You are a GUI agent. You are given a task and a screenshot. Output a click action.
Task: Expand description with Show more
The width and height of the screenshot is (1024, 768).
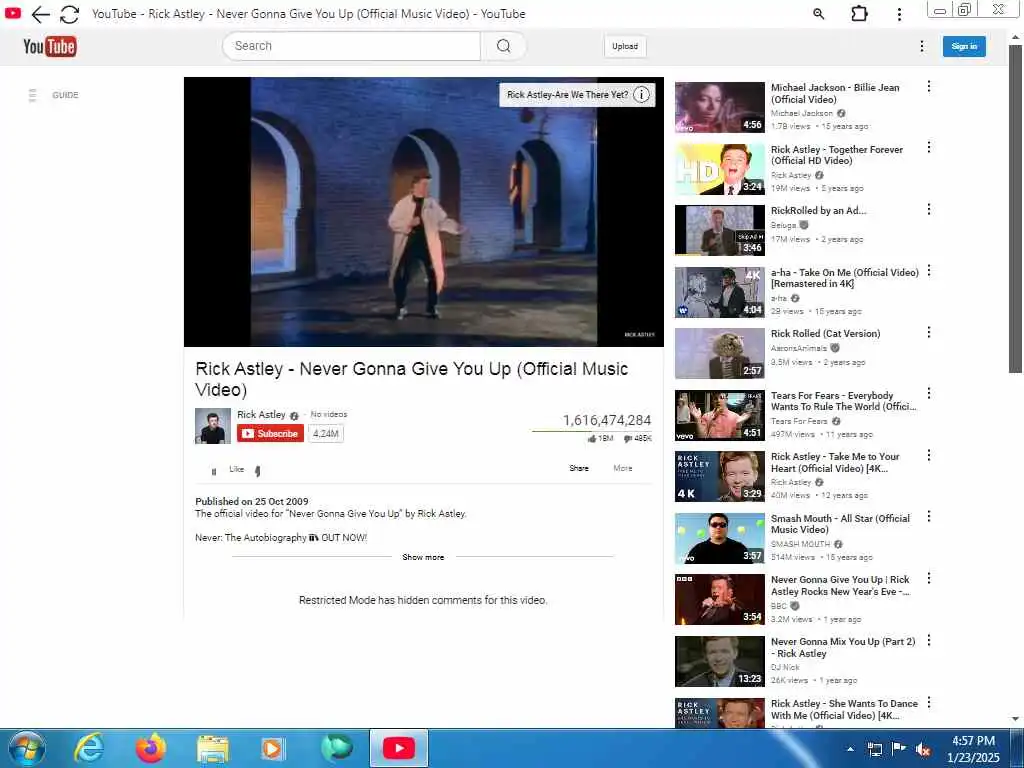(423, 557)
